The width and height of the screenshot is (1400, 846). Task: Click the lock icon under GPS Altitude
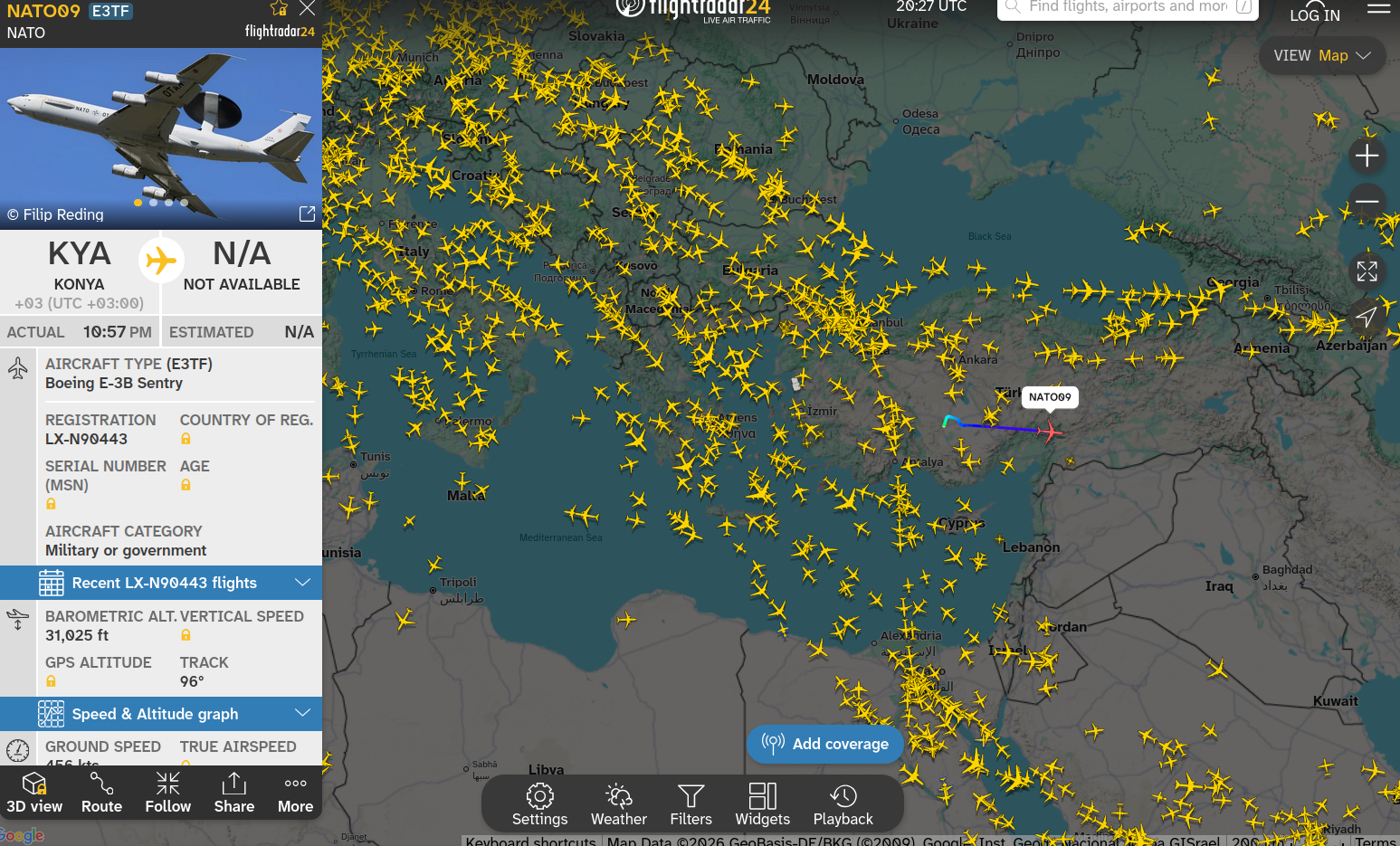tap(51, 681)
